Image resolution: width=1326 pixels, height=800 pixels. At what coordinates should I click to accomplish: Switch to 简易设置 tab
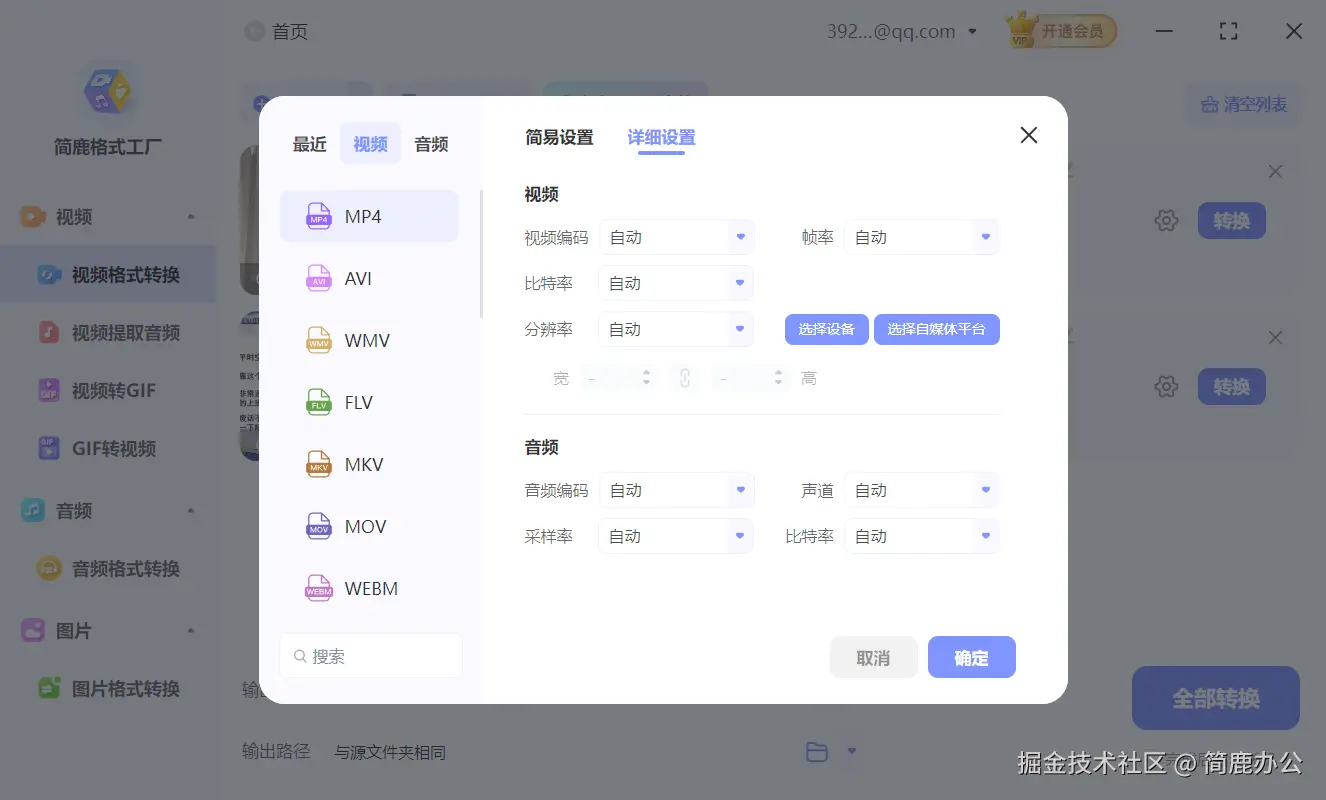(559, 138)
